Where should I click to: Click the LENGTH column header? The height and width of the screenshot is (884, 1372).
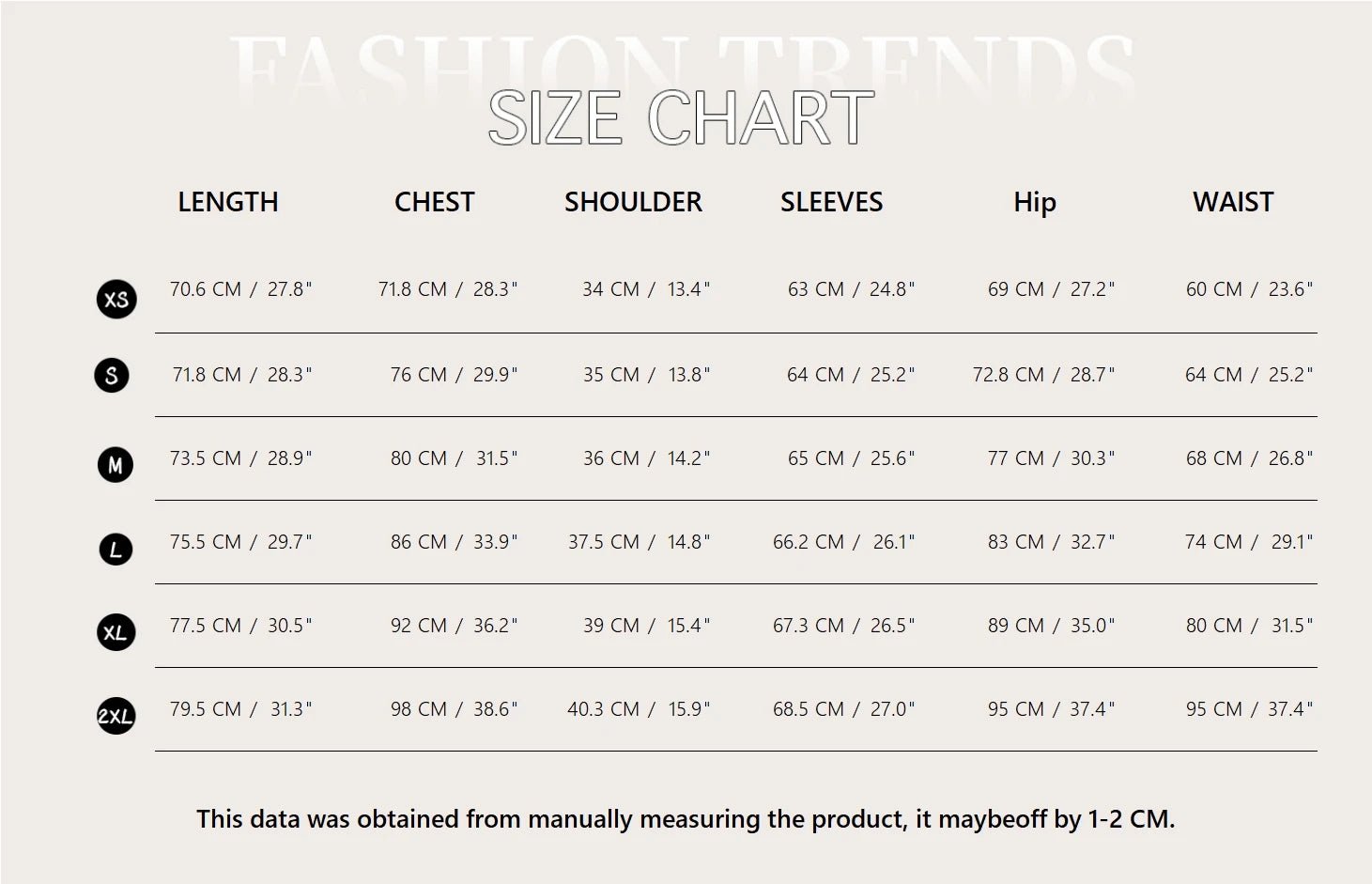pos(228,202)
